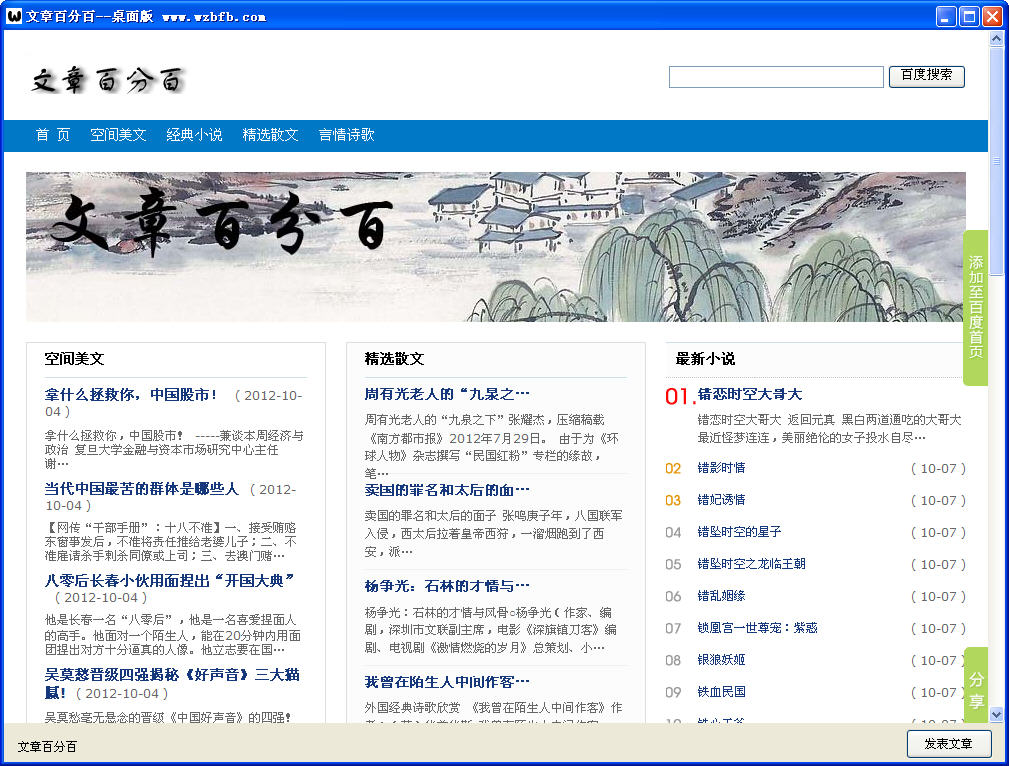Click the orange 02 rank number
This screenshot has width=1009, height=766.
click(673, 469)
